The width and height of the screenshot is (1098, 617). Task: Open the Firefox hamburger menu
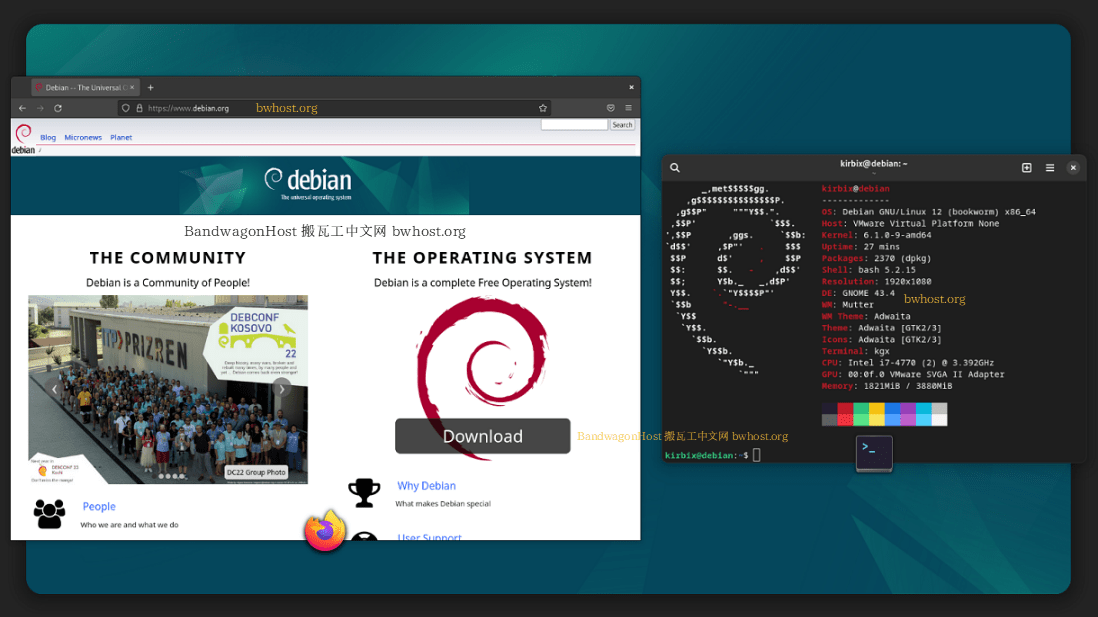(x=628, y=108)
